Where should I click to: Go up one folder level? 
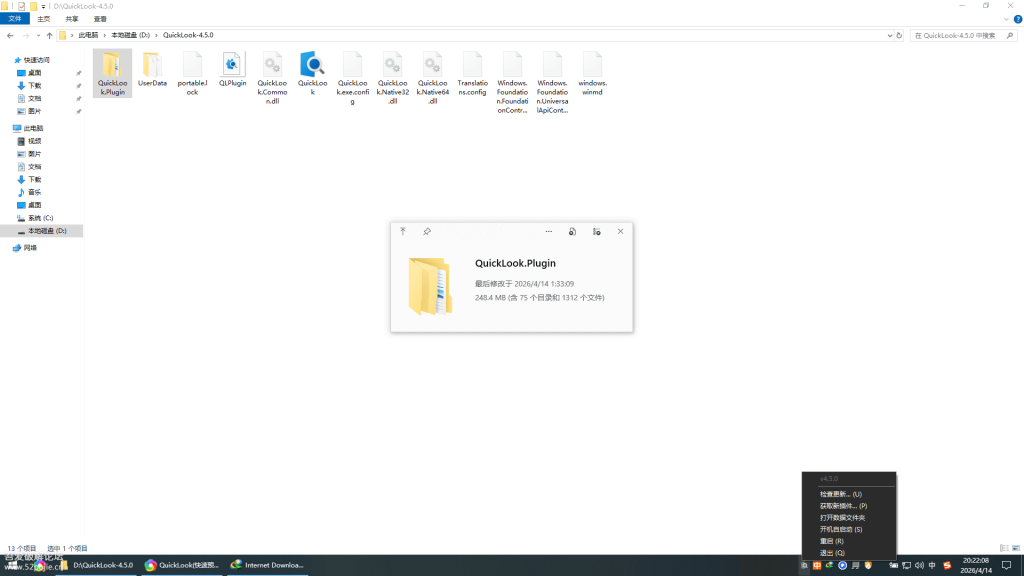pos(50,35)
